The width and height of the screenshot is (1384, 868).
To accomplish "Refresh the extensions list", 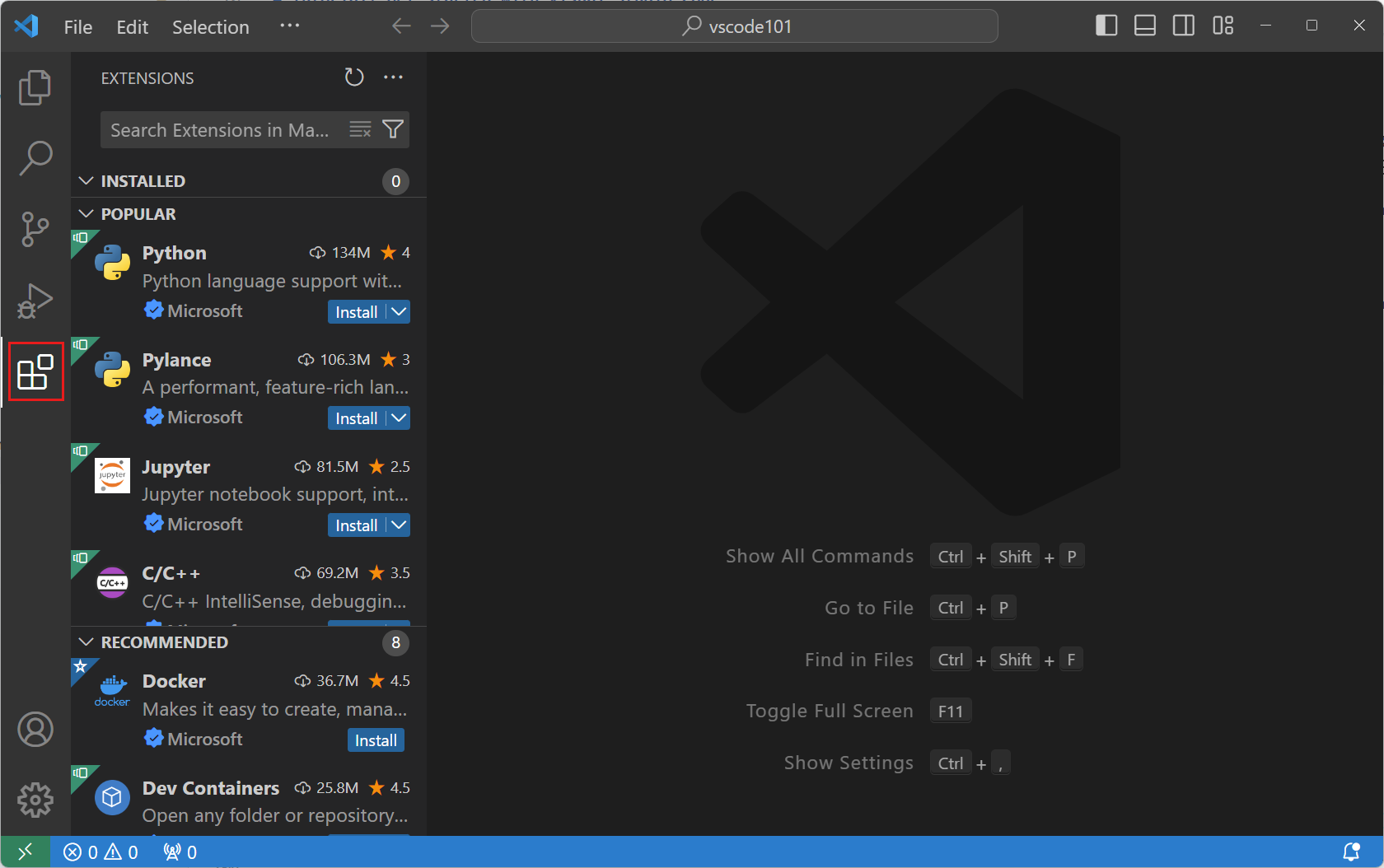I will pyautogui.click(x=353, y=77).
